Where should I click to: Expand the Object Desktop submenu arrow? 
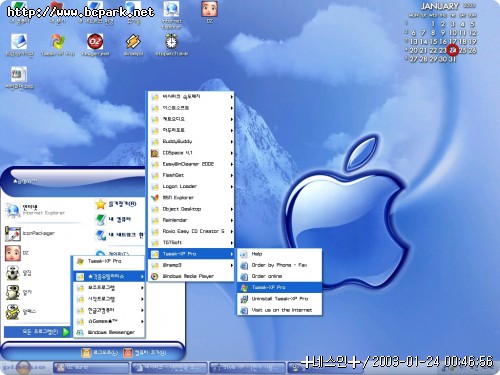pos(231,209)
